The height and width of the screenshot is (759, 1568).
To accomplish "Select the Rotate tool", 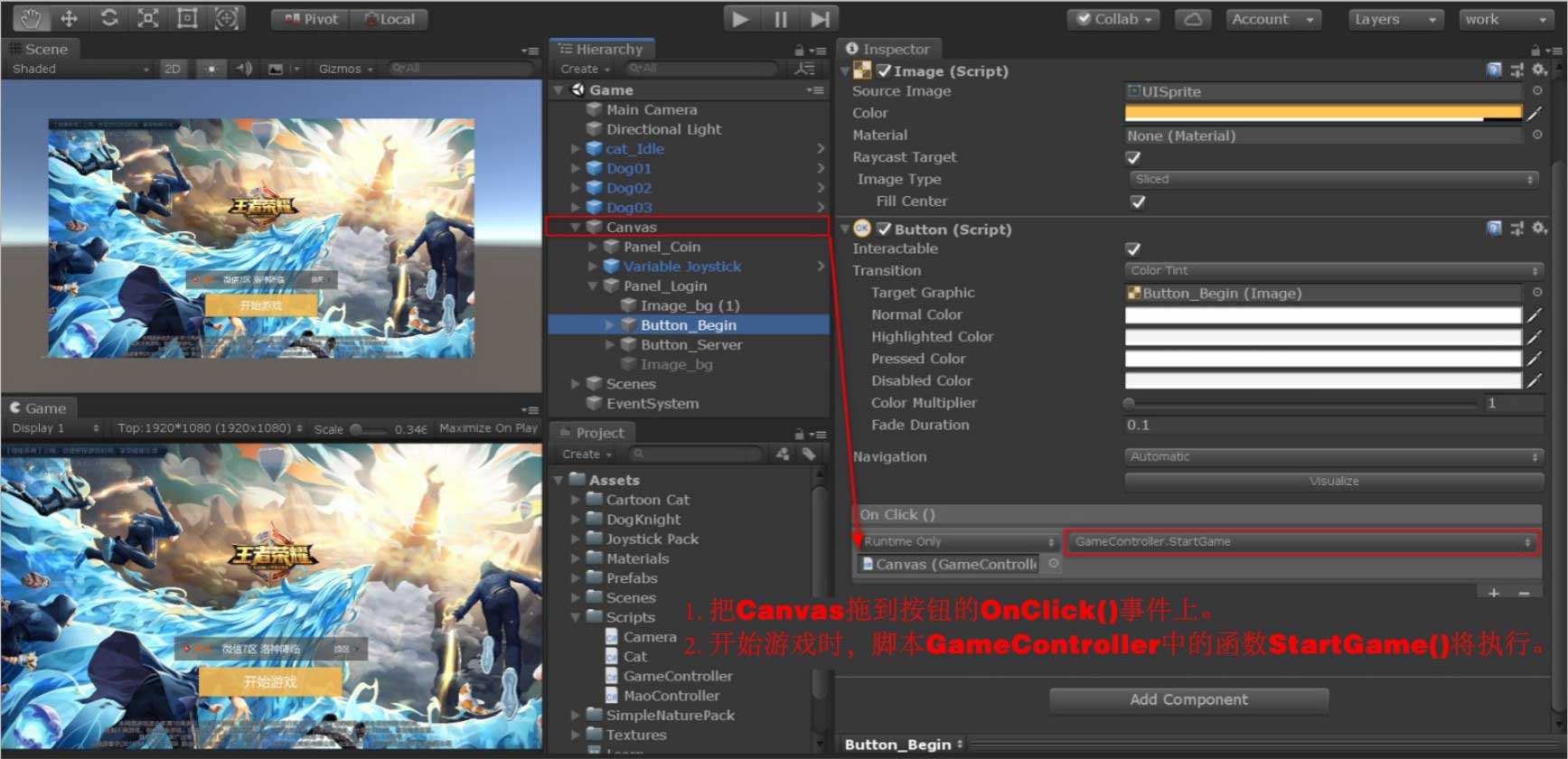I will pos(109,18).
